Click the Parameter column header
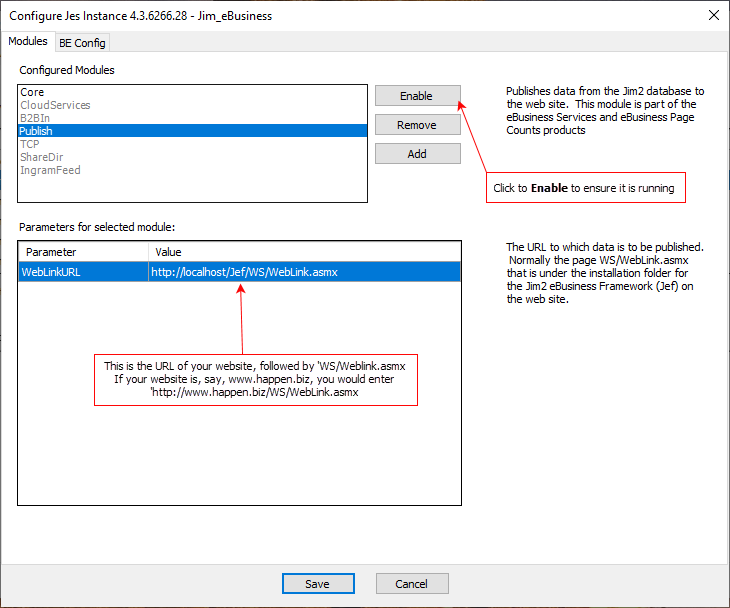Image resolution: width=730 pixels, height=608 pixels. coord(83,252)
